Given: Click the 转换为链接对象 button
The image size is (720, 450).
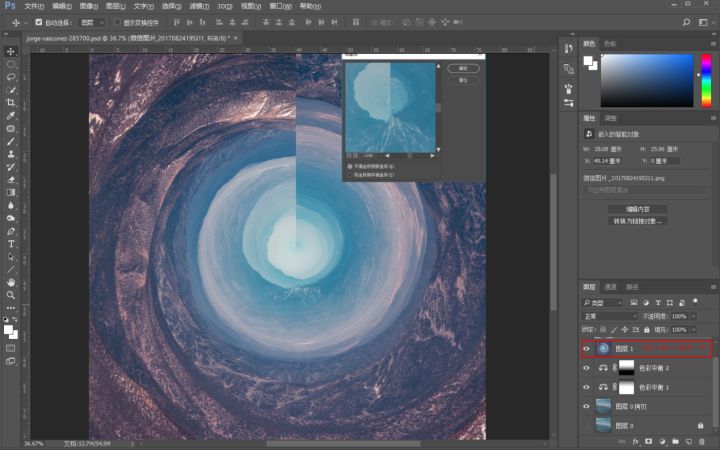Looking at the screenshot, I should point(636,220).
